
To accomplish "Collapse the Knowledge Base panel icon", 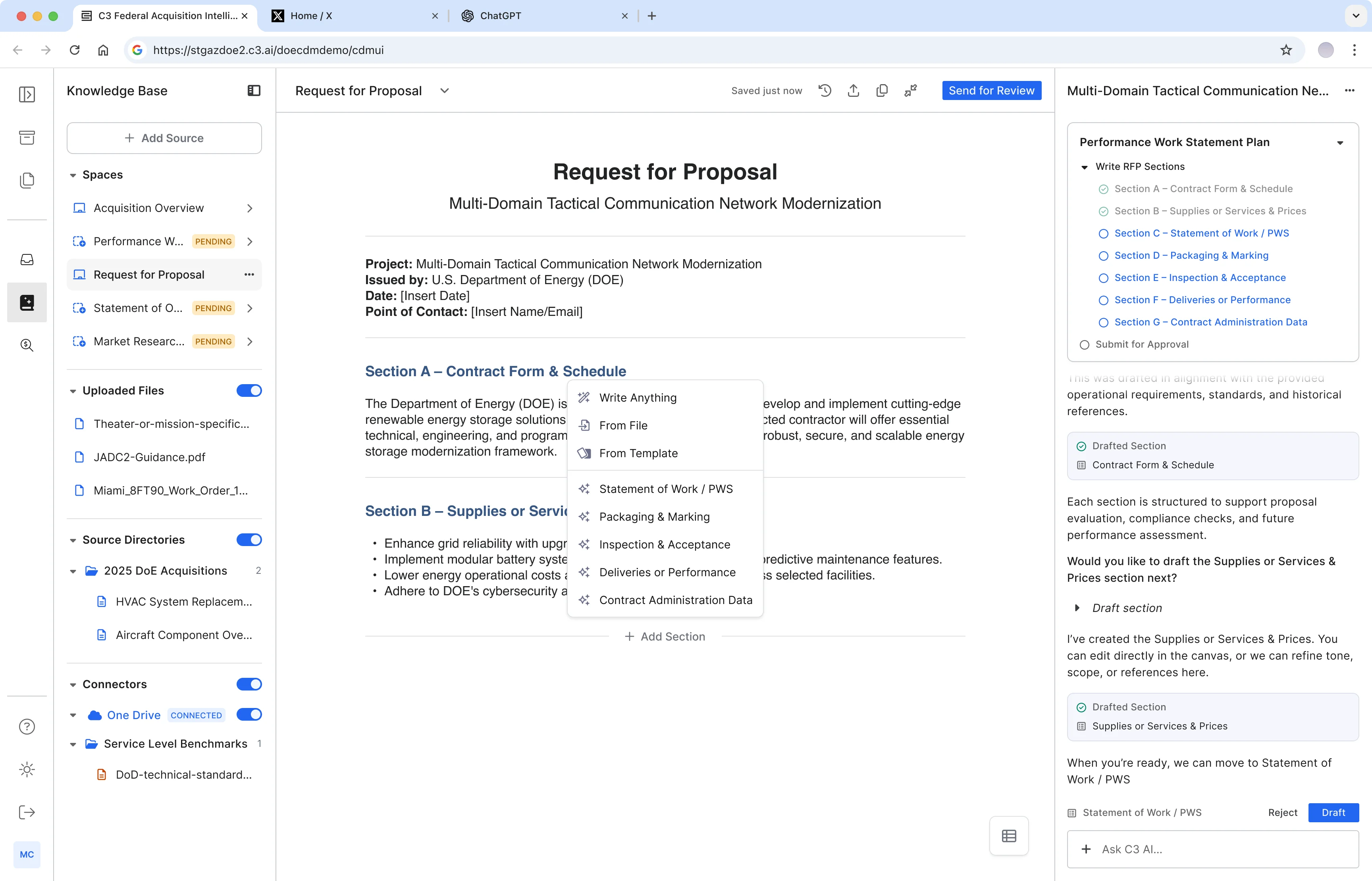I will (254, 90).
